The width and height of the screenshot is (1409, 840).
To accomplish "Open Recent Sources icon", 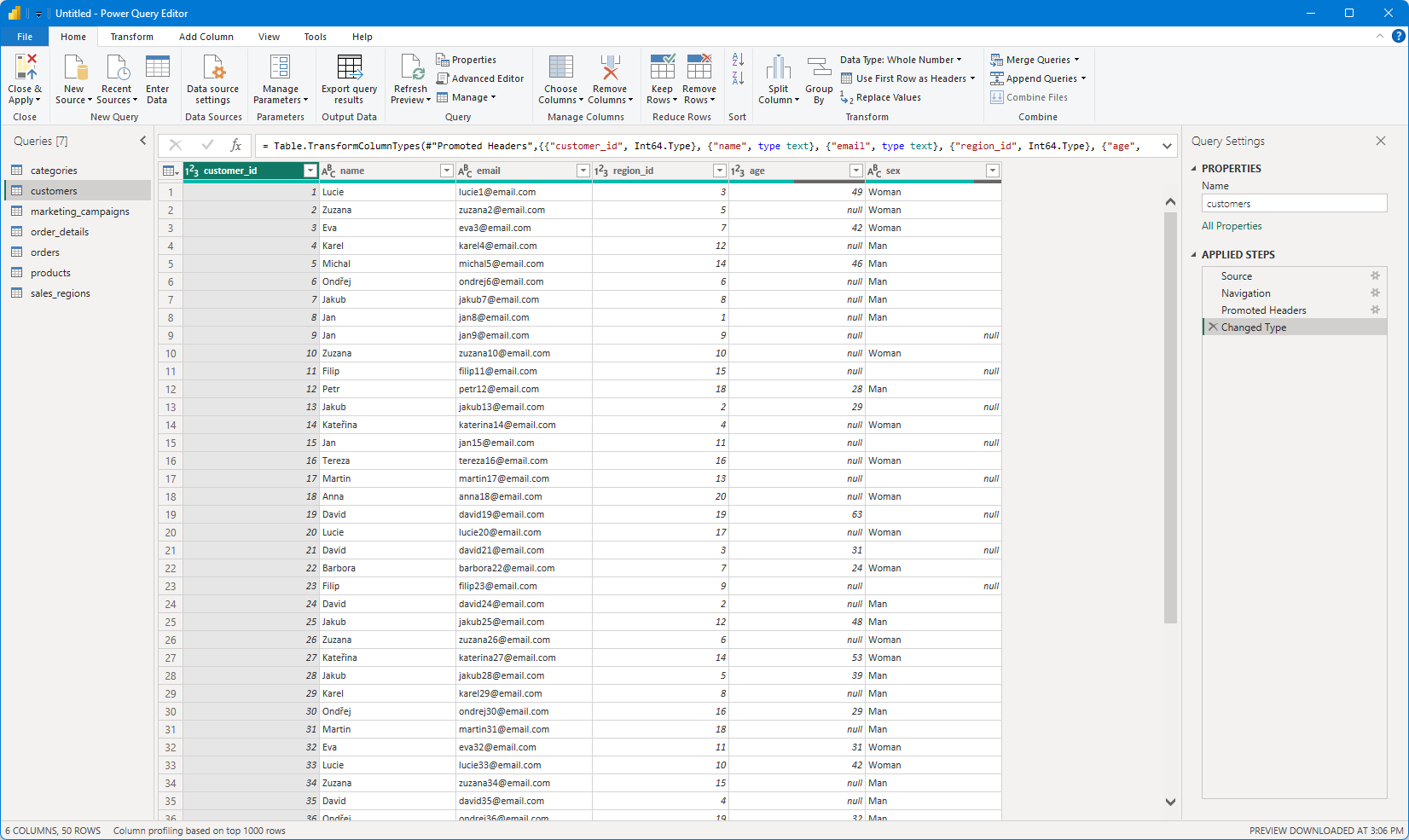I will (117, 67).
